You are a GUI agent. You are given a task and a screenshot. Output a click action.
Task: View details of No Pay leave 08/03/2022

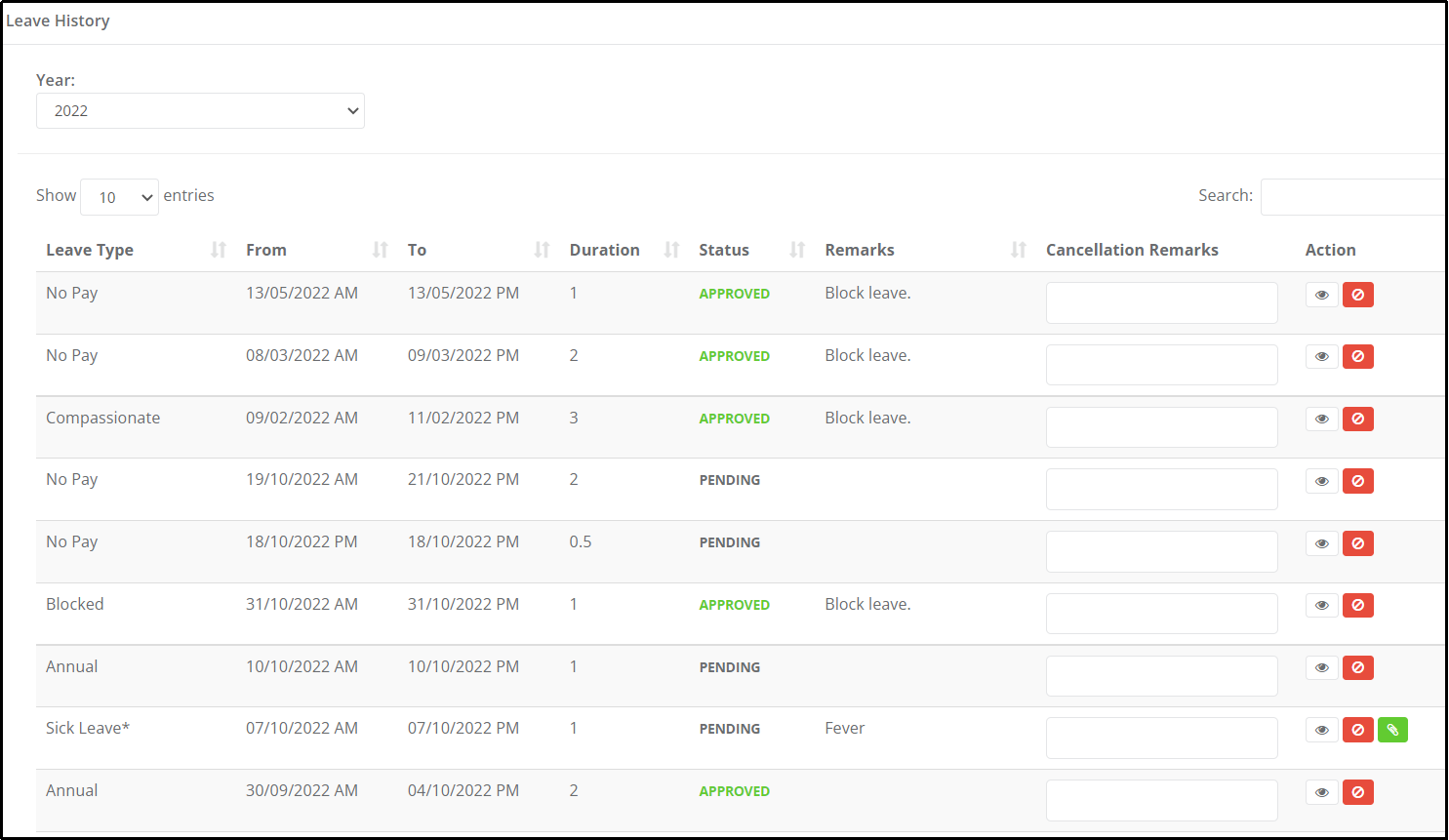pyautogui.click(x=1321, y=357)
